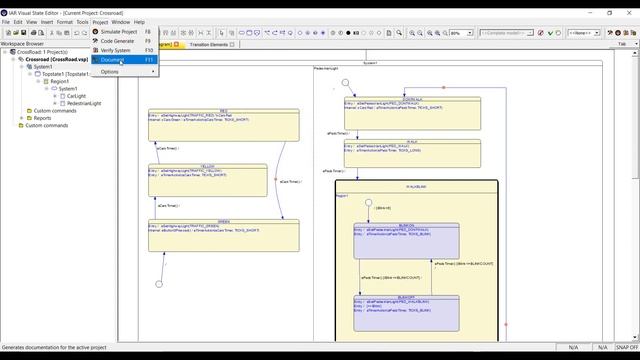Open the File menu
The height and width of the screenshot is (360, 640).
click(6, 22)
